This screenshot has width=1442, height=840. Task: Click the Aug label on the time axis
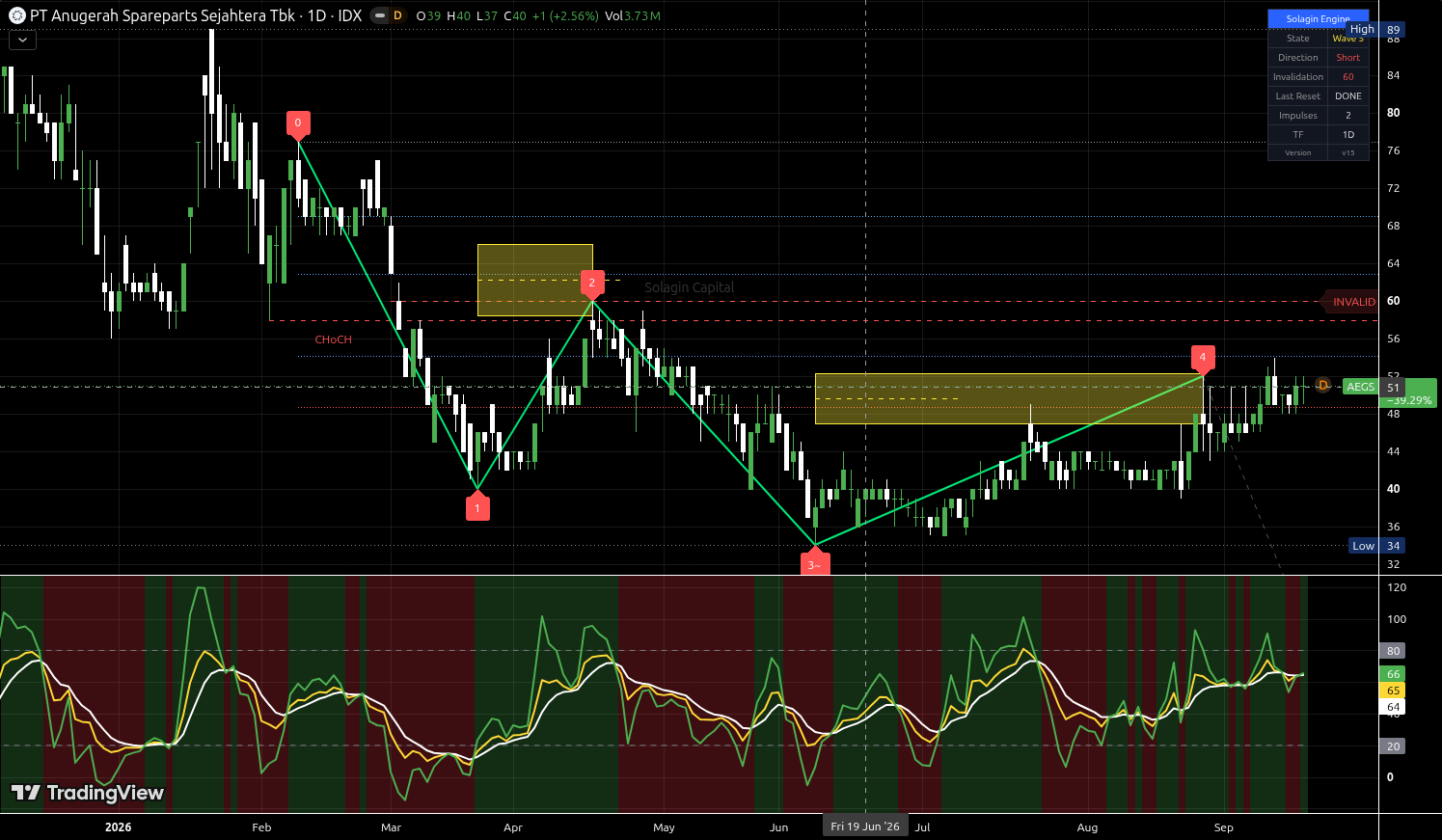(1087, 827)
